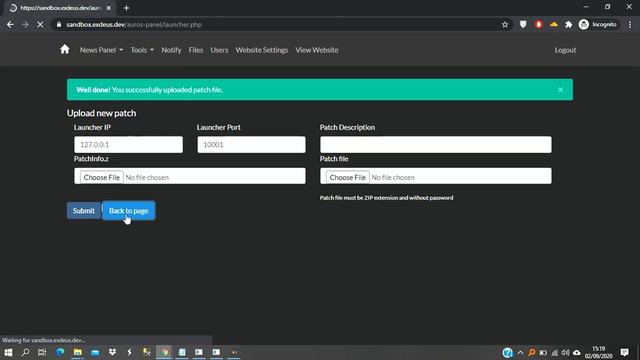
Task: Open Windows taskbar search
Action: pyautogui.click(x=25, y=352)
